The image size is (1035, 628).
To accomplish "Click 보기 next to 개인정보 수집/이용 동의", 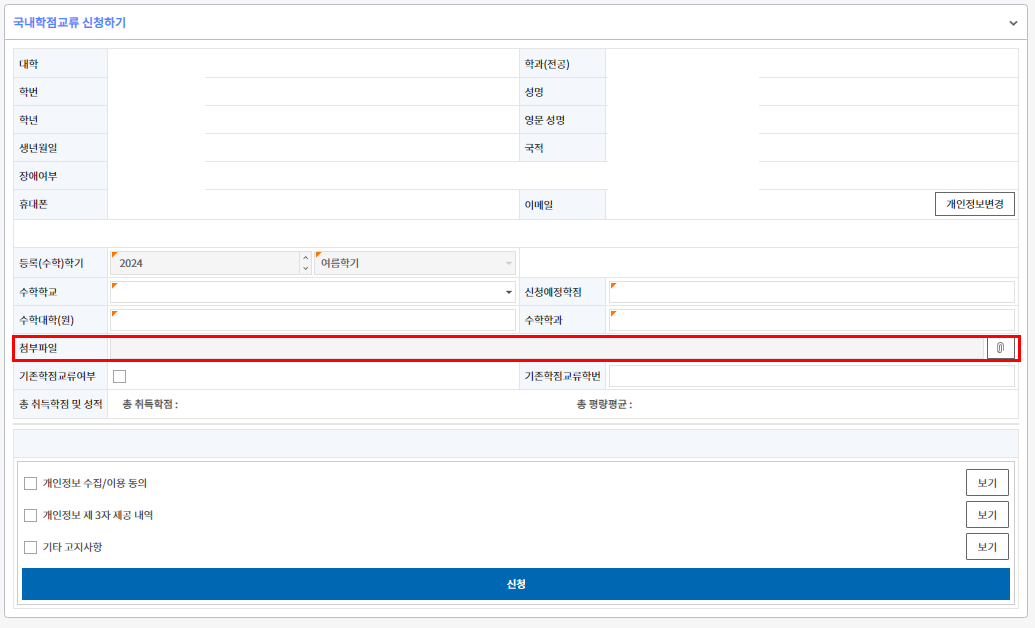I will [986, 482].
